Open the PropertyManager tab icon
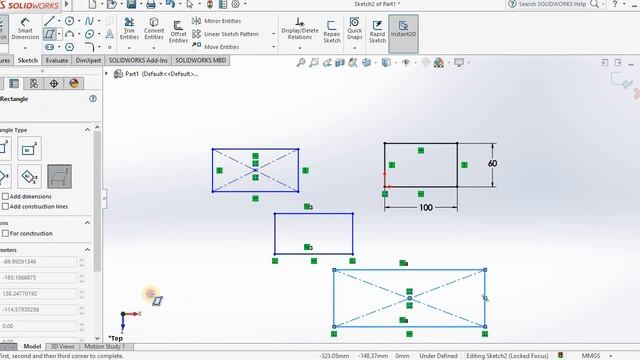 coord(14,83)
